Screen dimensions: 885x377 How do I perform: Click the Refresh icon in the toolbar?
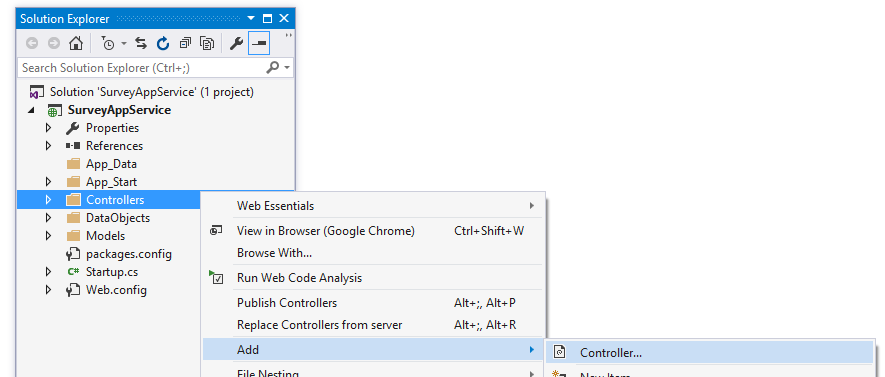163,43
